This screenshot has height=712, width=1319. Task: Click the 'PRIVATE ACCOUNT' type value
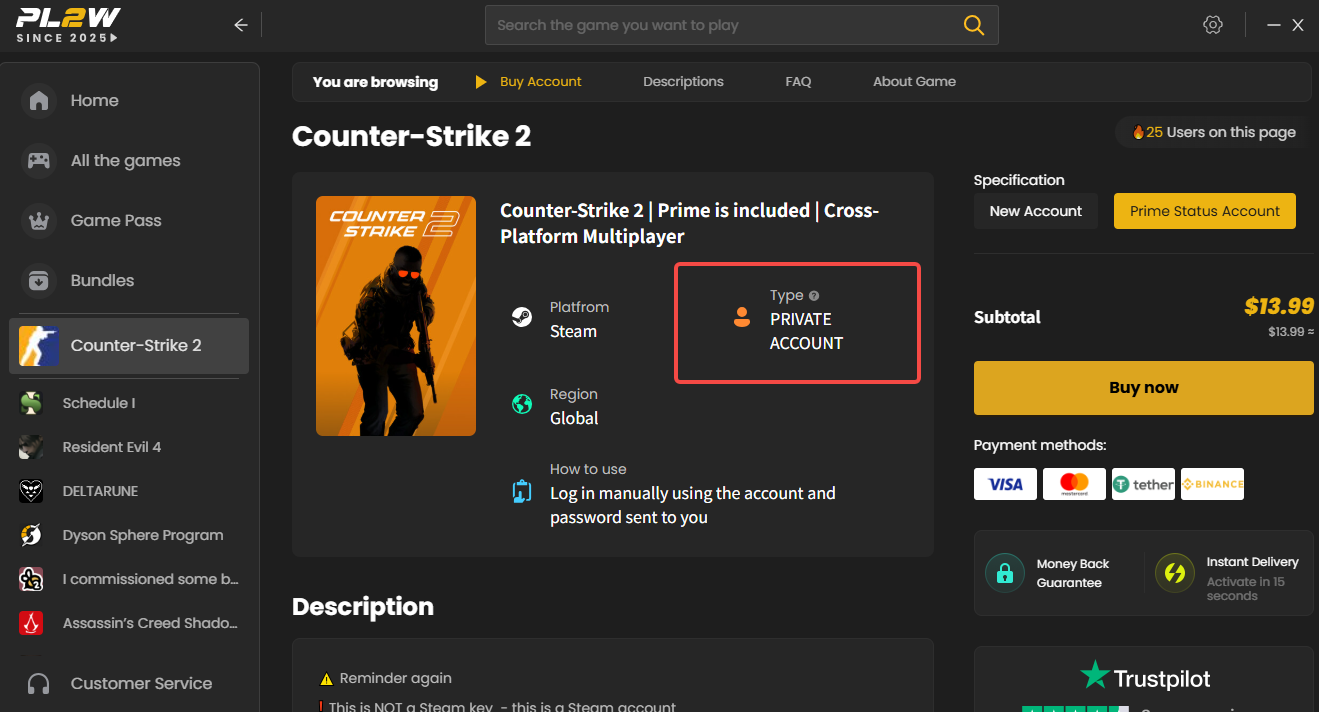coord(806,331)
